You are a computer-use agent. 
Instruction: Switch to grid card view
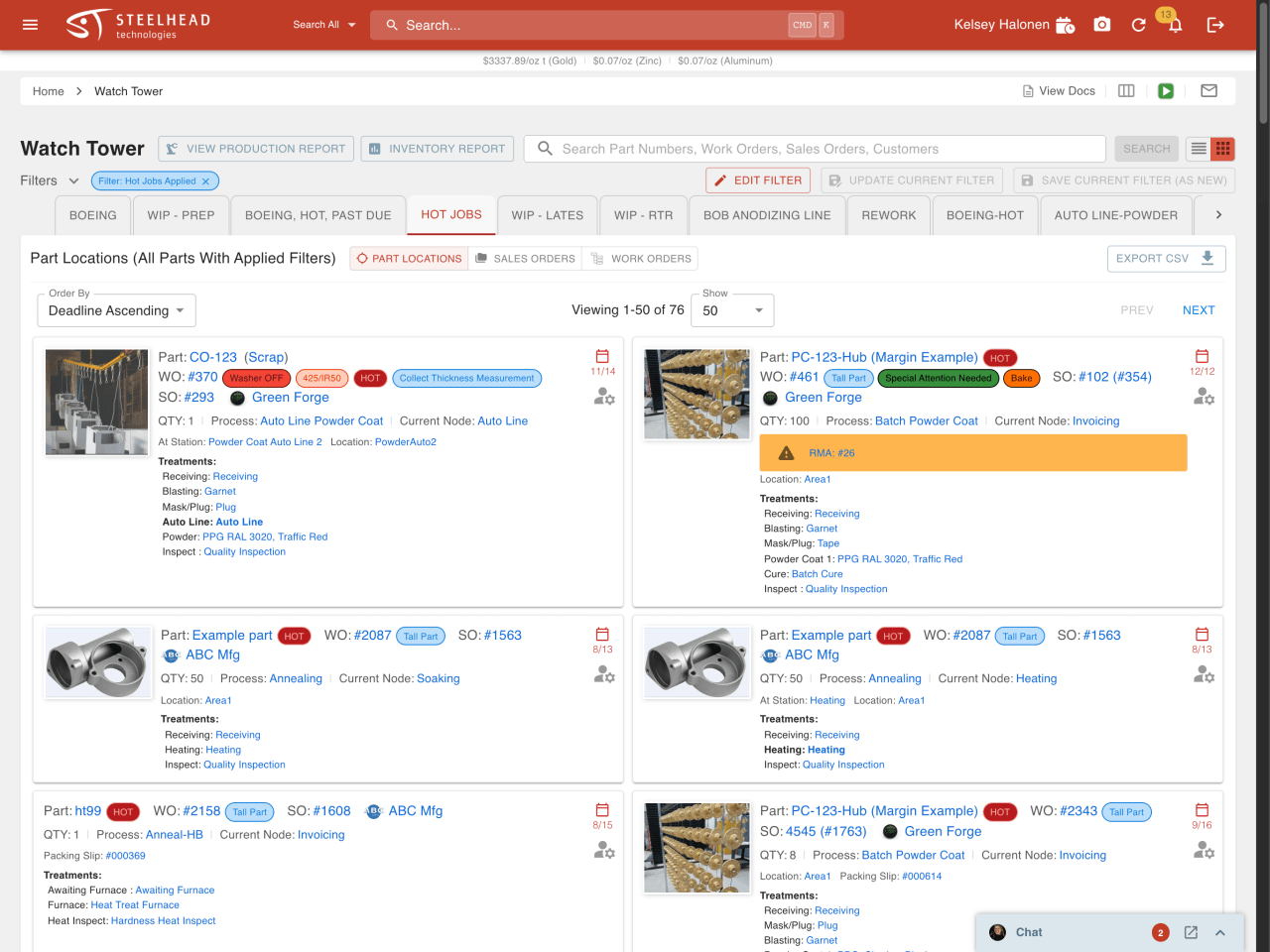coord(1222,149)
